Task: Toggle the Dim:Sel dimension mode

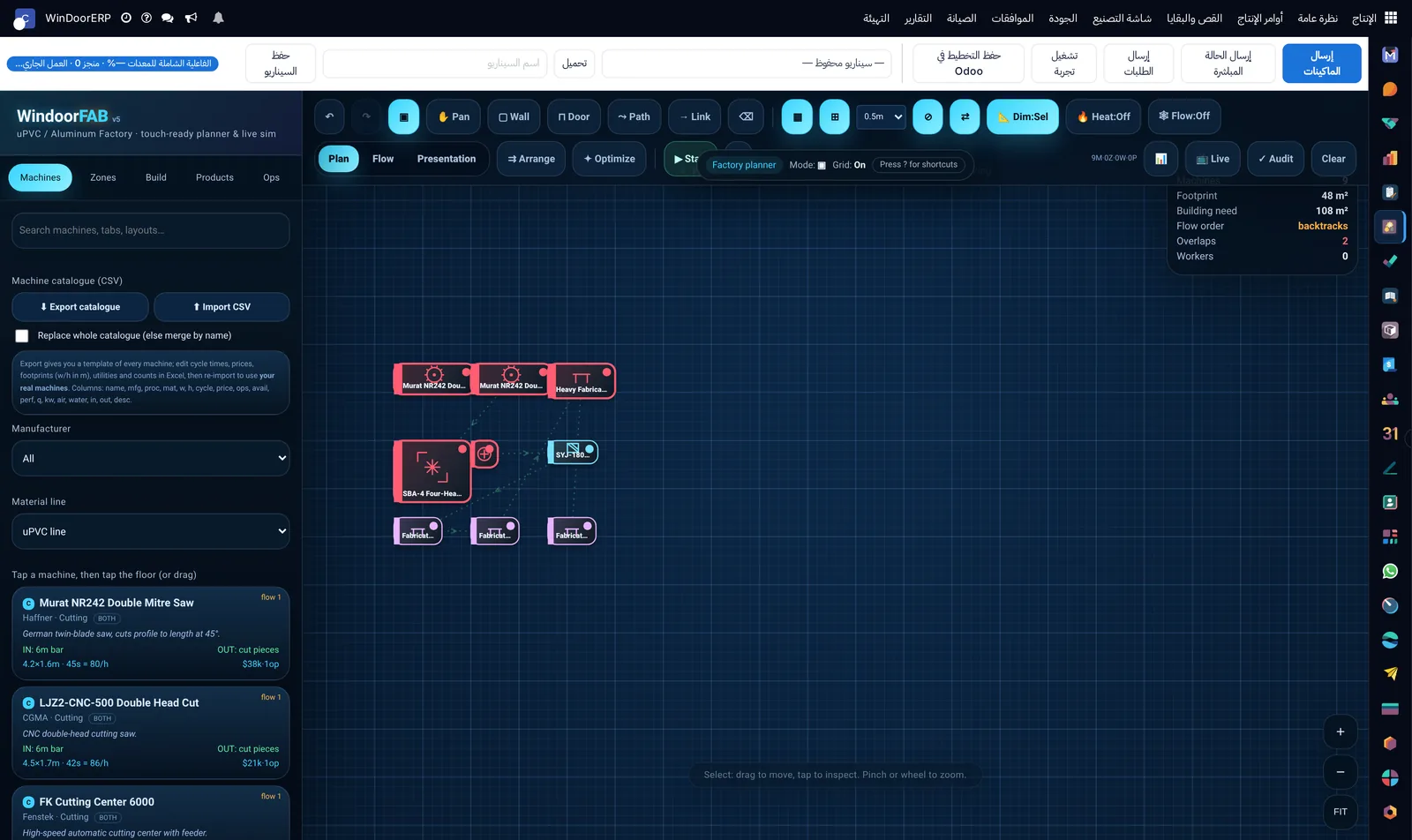Action: point(1023,116)
